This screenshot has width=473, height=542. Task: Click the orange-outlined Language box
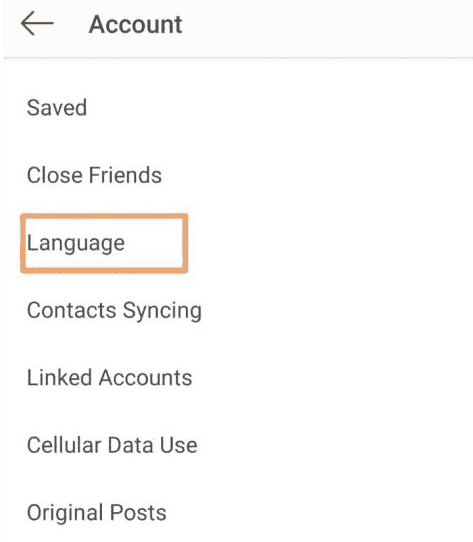(104, 243)
